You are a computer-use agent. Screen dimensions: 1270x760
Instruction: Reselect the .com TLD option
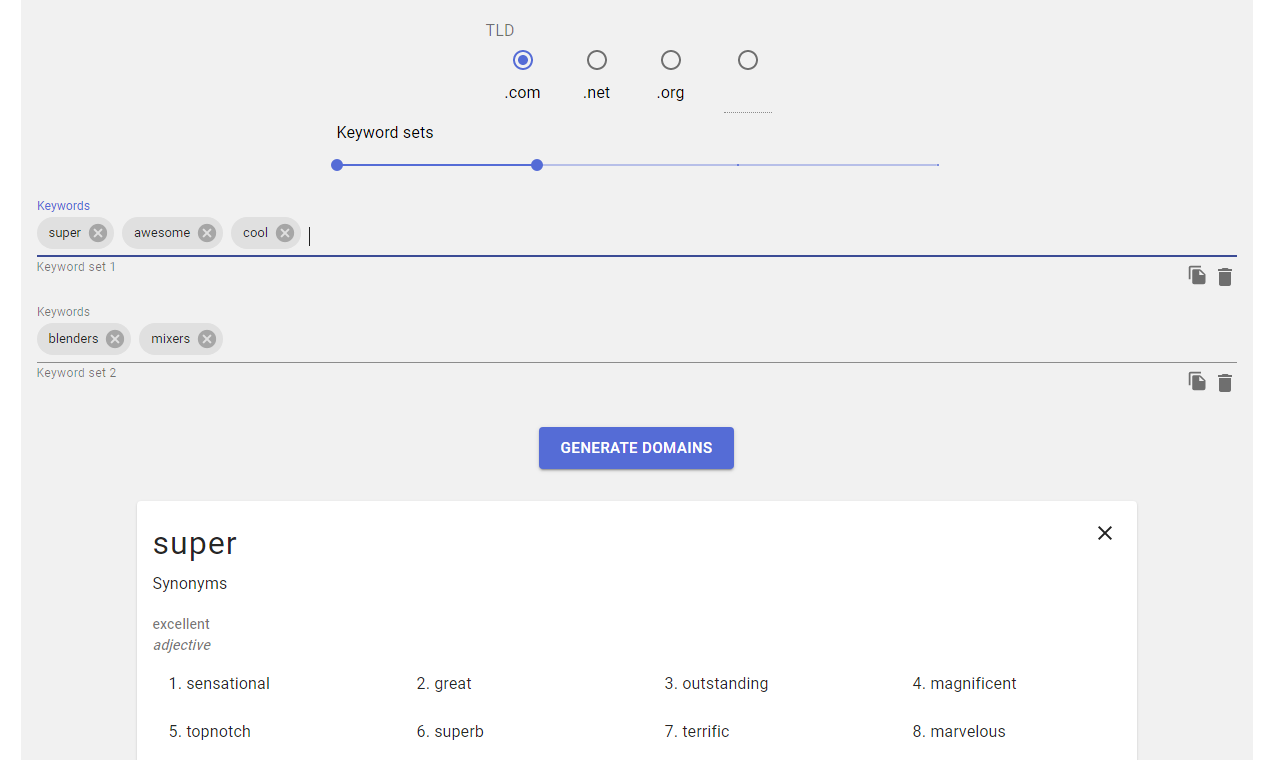[x=522, y=60]
